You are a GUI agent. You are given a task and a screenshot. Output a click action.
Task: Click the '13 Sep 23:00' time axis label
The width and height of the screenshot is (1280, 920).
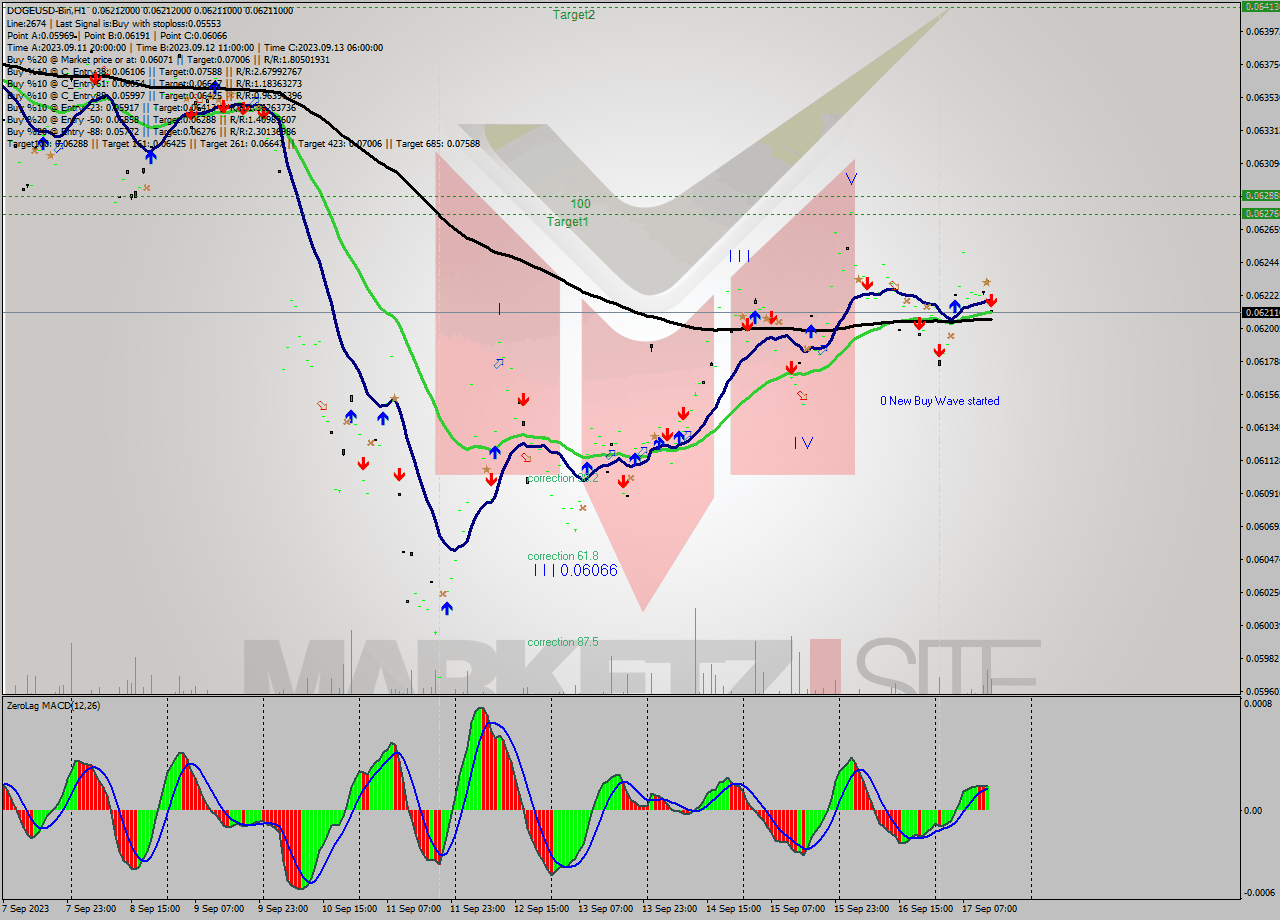tap(669, 909)
